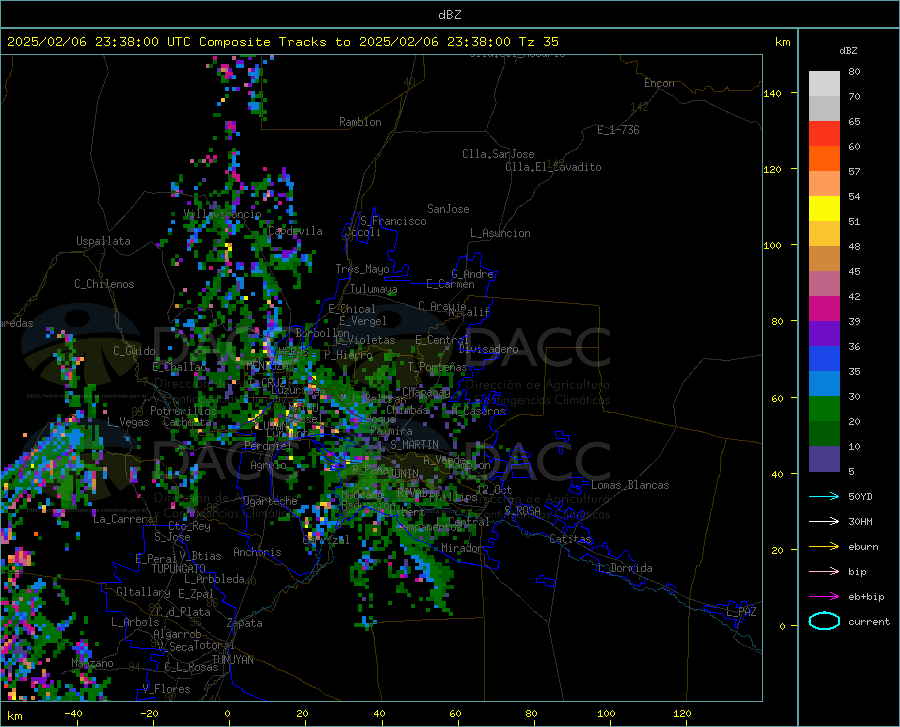Click the TUNUYAN label on map

coord(232,660)
